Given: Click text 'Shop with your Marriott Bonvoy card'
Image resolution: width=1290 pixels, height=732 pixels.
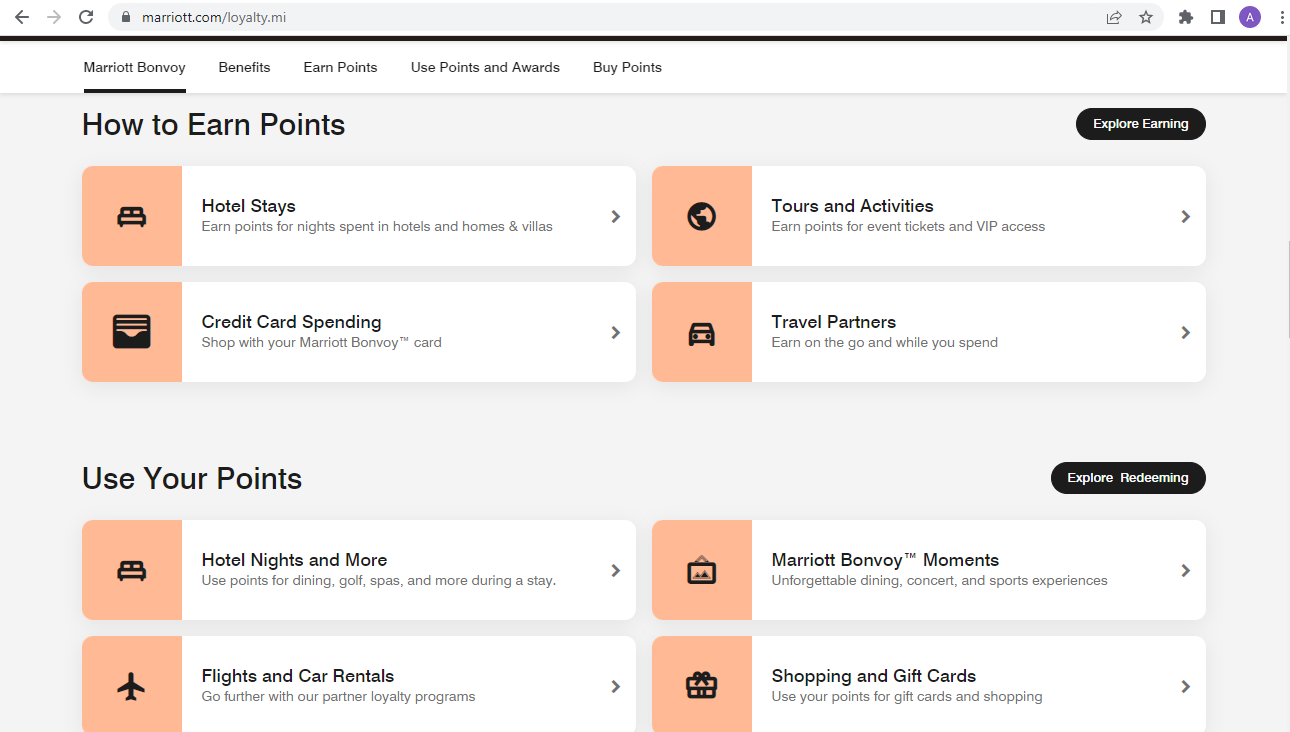Looking at the screenshot, I should click(x=321, y=343).
